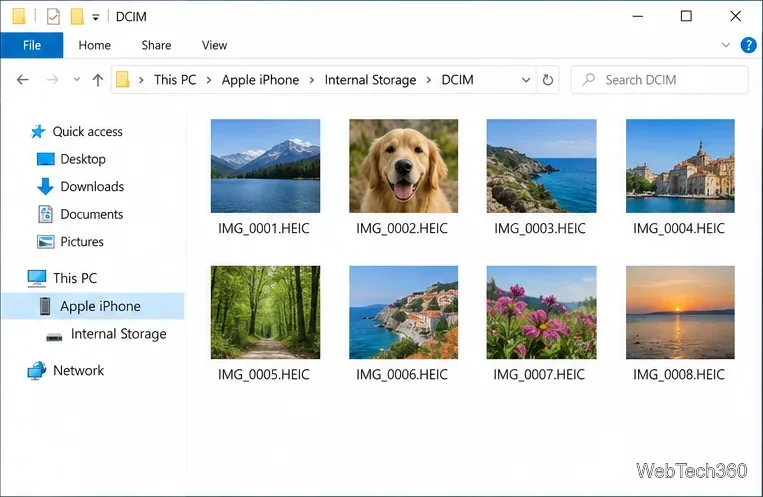Screen dimensions: 763x497
Task: Select This PC in the address breadcrumb
Action: tap(175, 80)
